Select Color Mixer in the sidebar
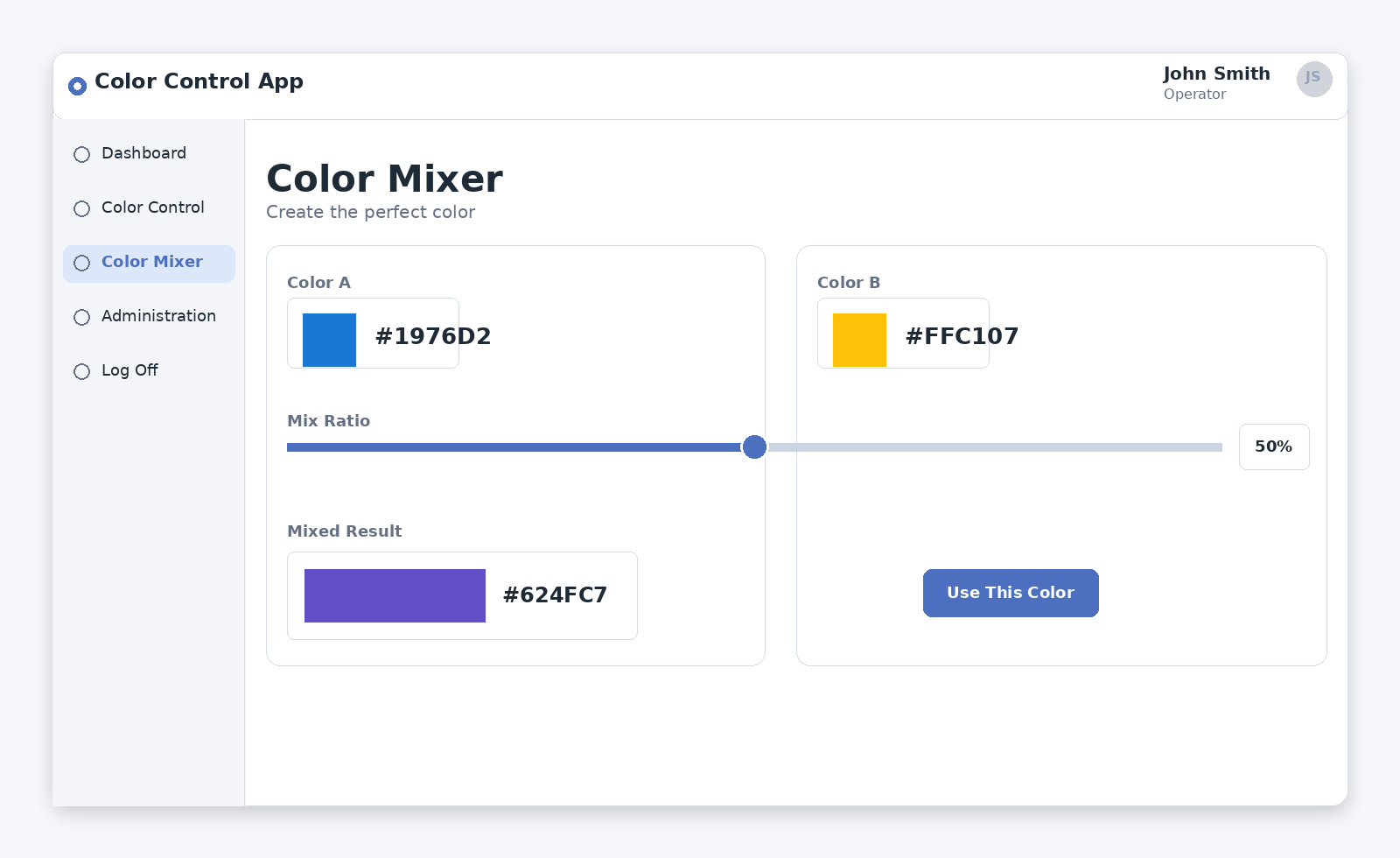 click(x=151, y=262)
